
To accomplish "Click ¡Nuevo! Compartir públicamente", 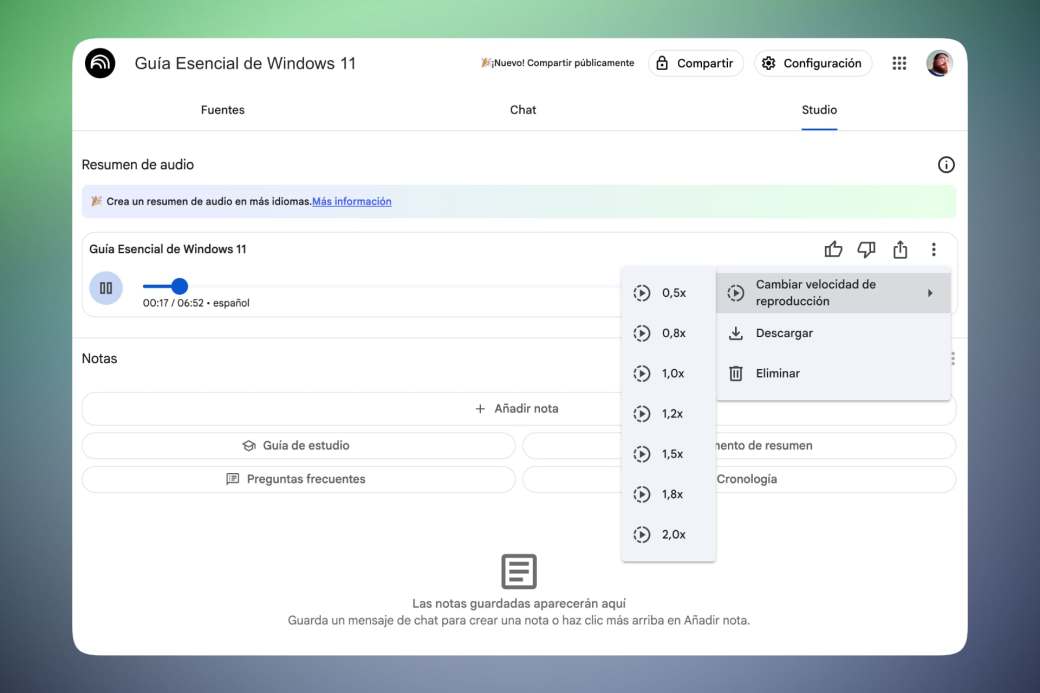I will click(558, 63).
